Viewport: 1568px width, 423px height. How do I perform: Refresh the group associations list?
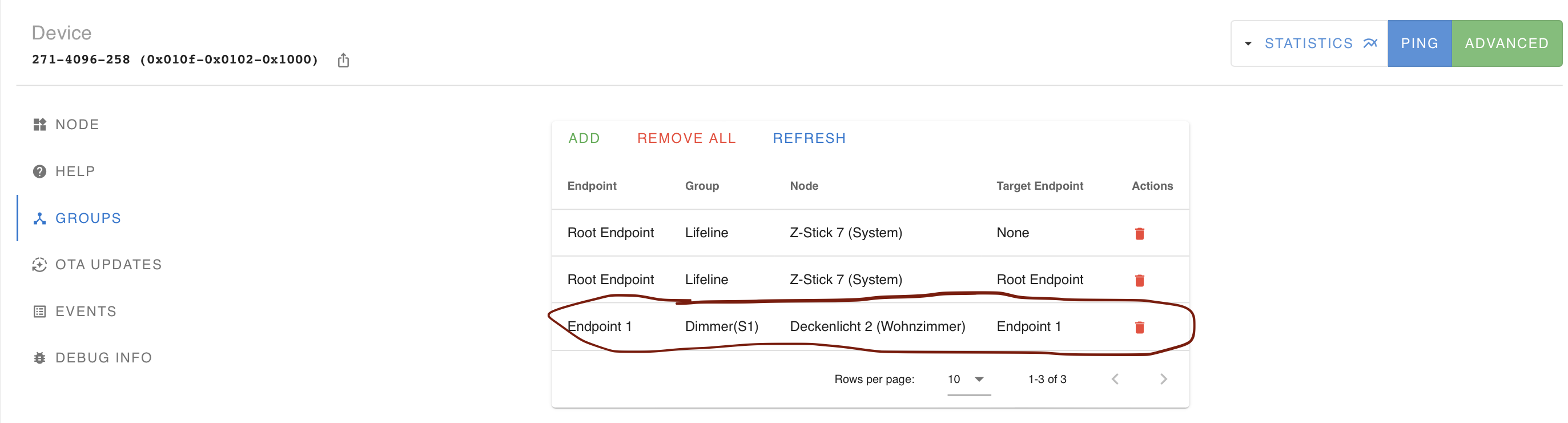pyautogui.click(x=809, y=138)
